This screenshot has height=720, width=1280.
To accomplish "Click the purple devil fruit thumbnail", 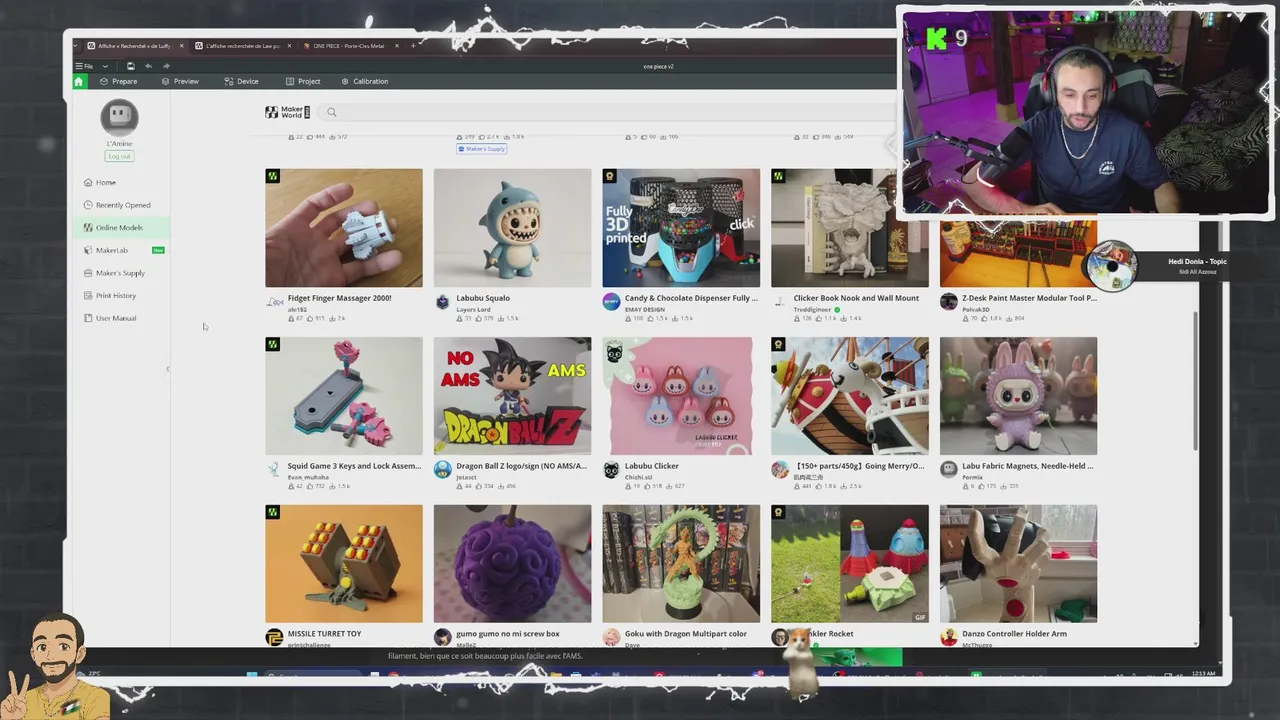I will pyautogui.click(x=512, y=564).
